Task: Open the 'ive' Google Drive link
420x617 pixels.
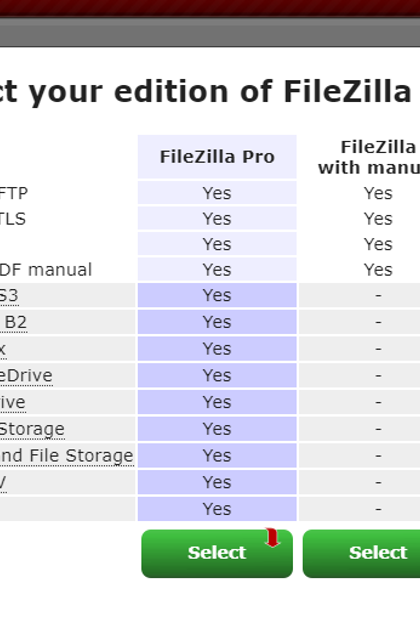Action: [x=13, y=402]
